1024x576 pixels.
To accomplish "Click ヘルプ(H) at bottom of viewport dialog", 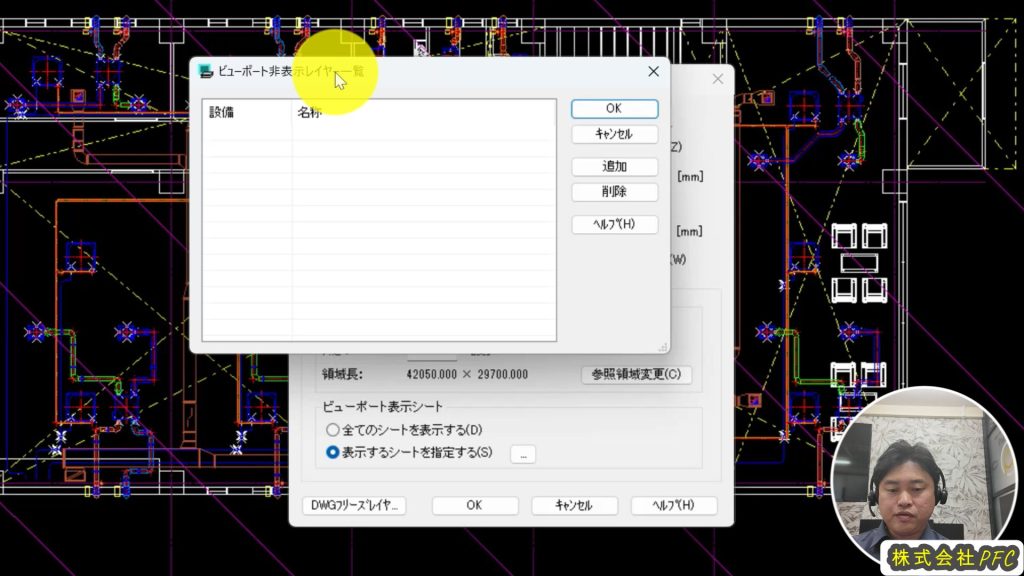I will (x=672, y=505).
